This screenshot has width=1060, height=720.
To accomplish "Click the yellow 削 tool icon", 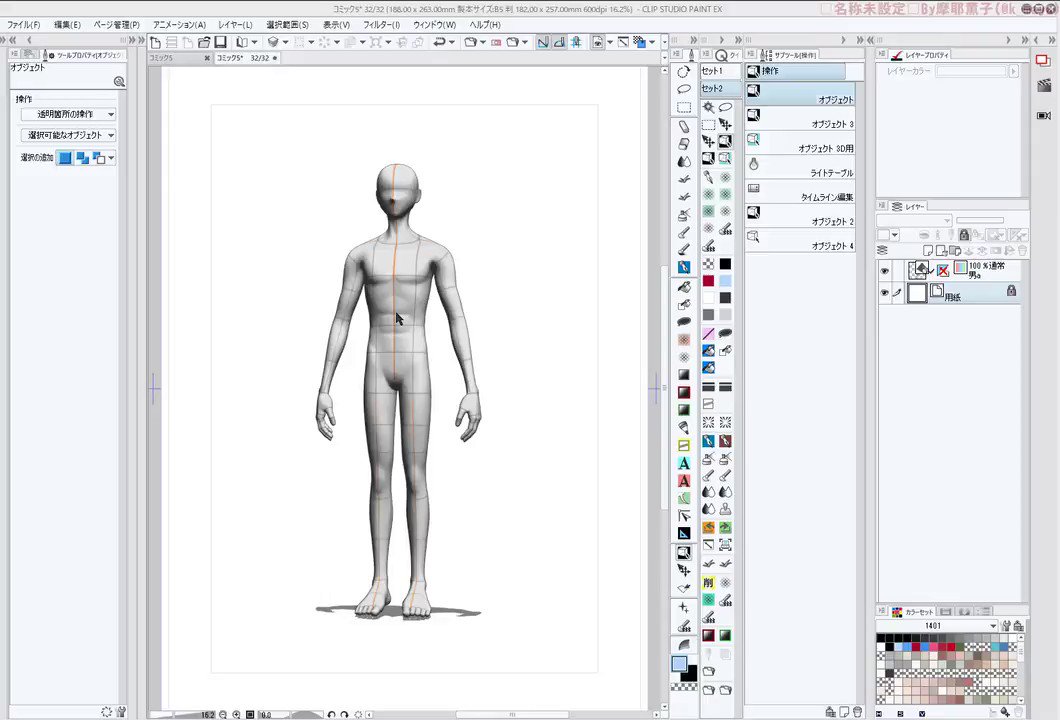I will [x=708, y=582].
